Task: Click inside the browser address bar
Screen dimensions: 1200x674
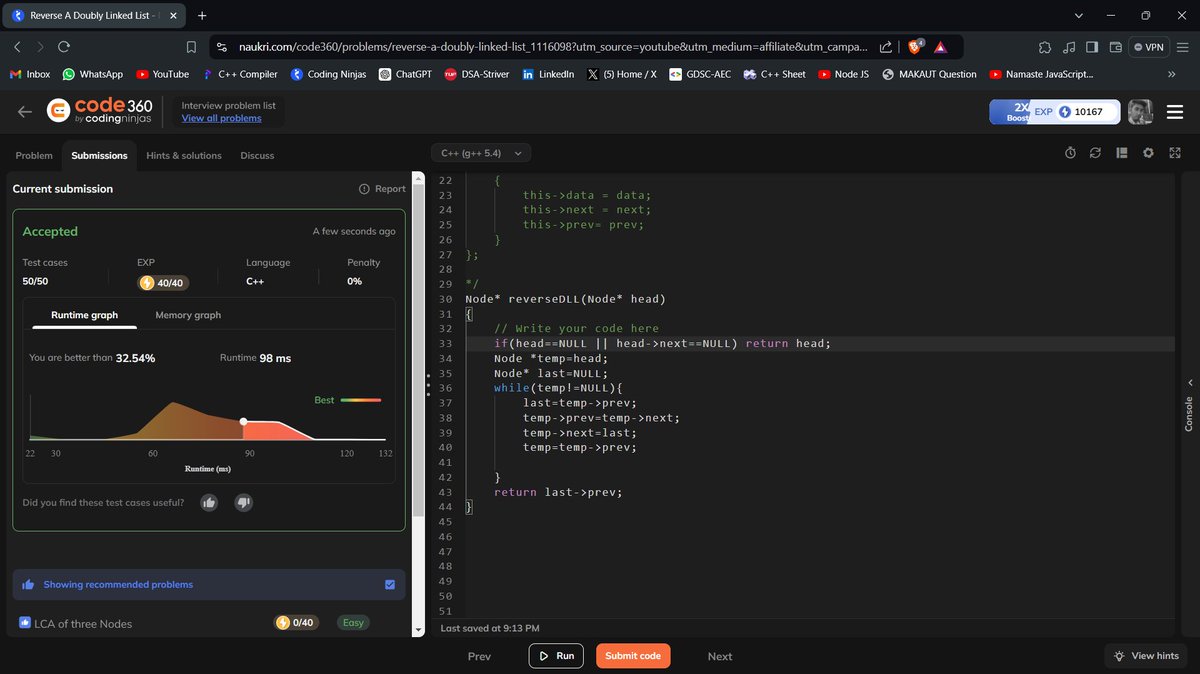Action: (x=550, y=46)
